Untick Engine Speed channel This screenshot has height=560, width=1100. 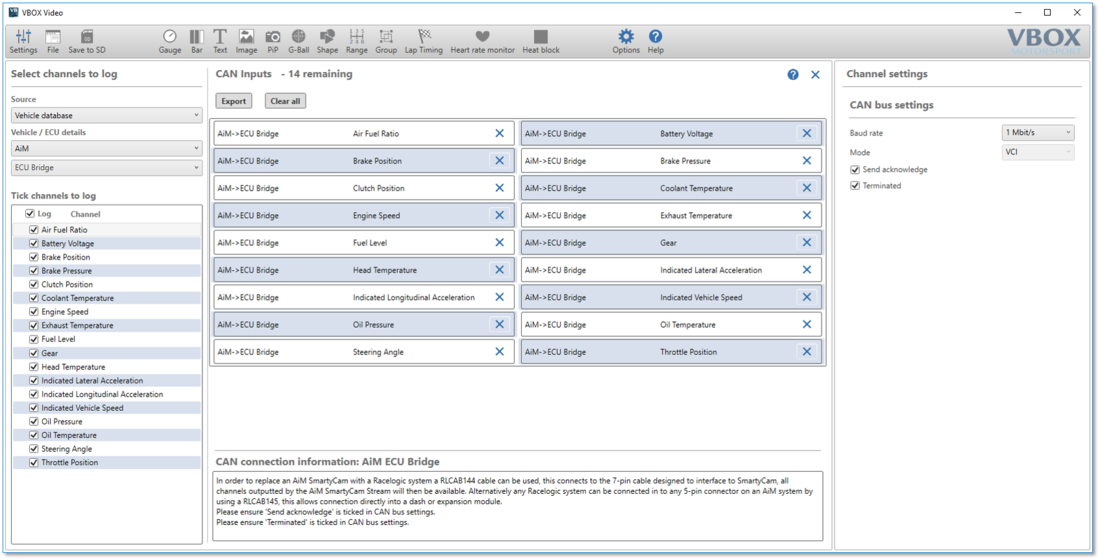[34, 312]
